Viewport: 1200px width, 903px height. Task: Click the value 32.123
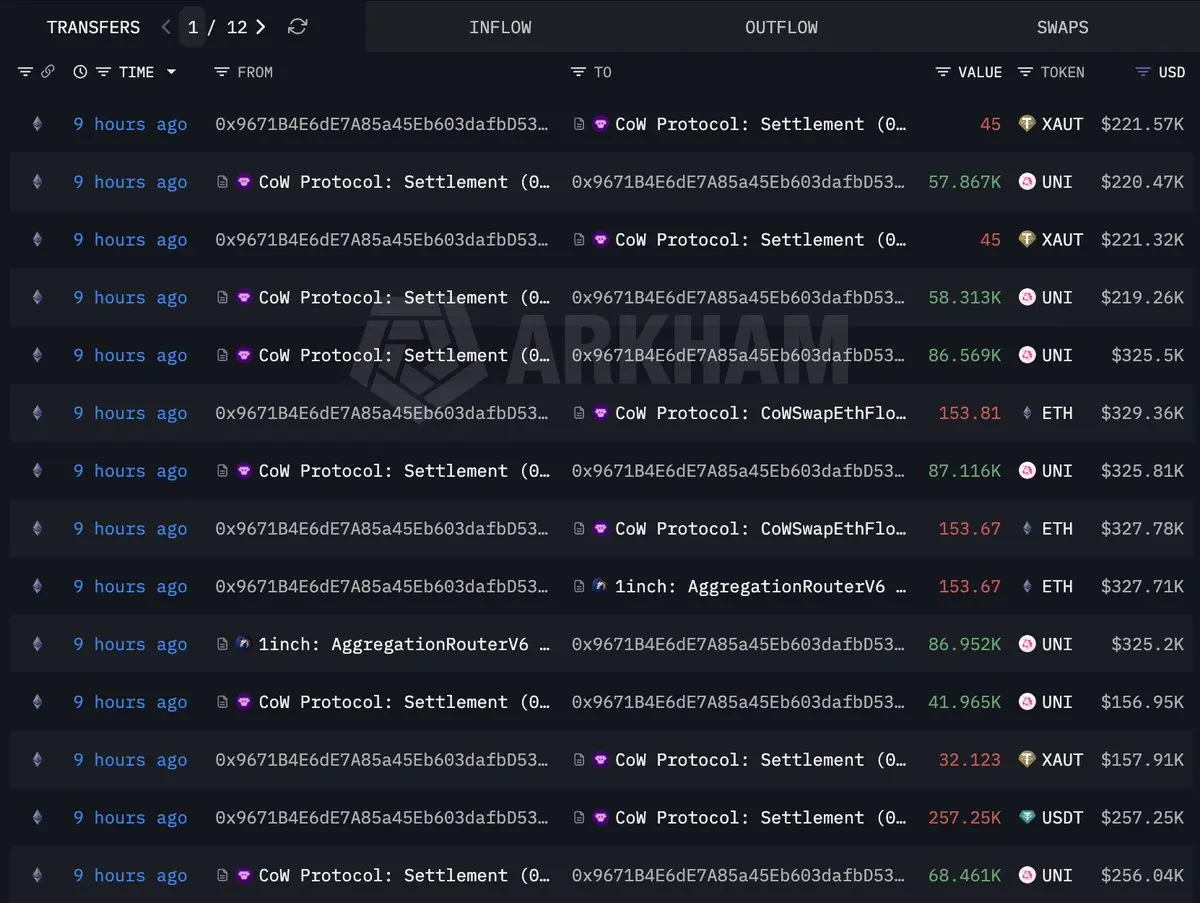point(969,760)
